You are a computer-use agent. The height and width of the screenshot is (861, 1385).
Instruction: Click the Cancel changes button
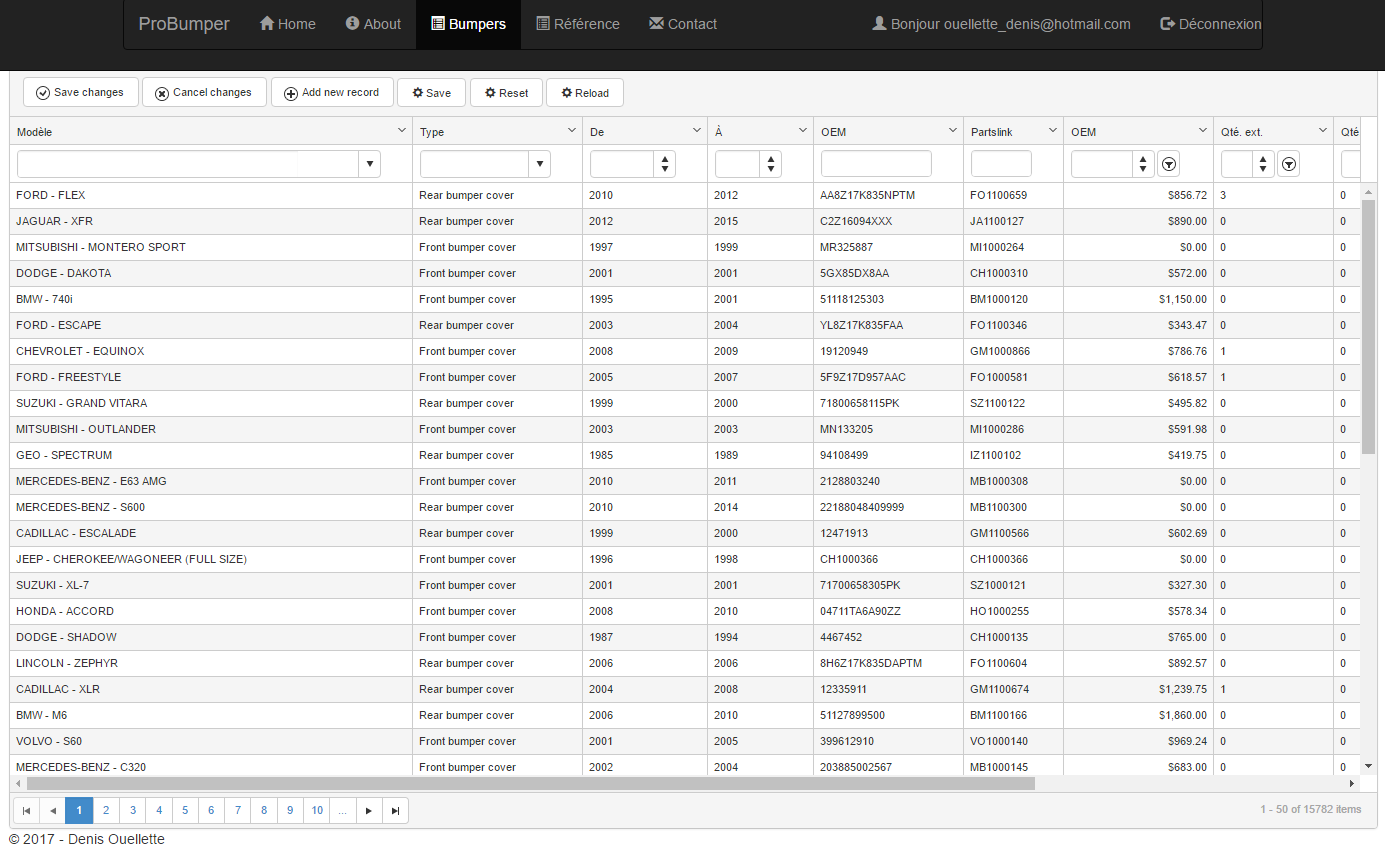click(x=204, y=93)
